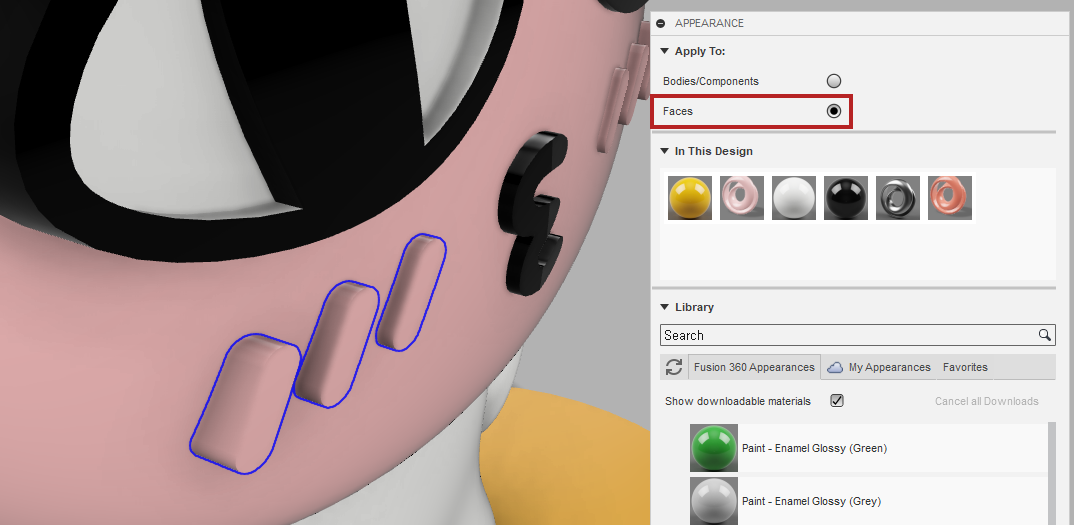This screenshot has height=525, width=1074.
Task: Pick the white glossy appearance swatch
Action: (794, 198)
